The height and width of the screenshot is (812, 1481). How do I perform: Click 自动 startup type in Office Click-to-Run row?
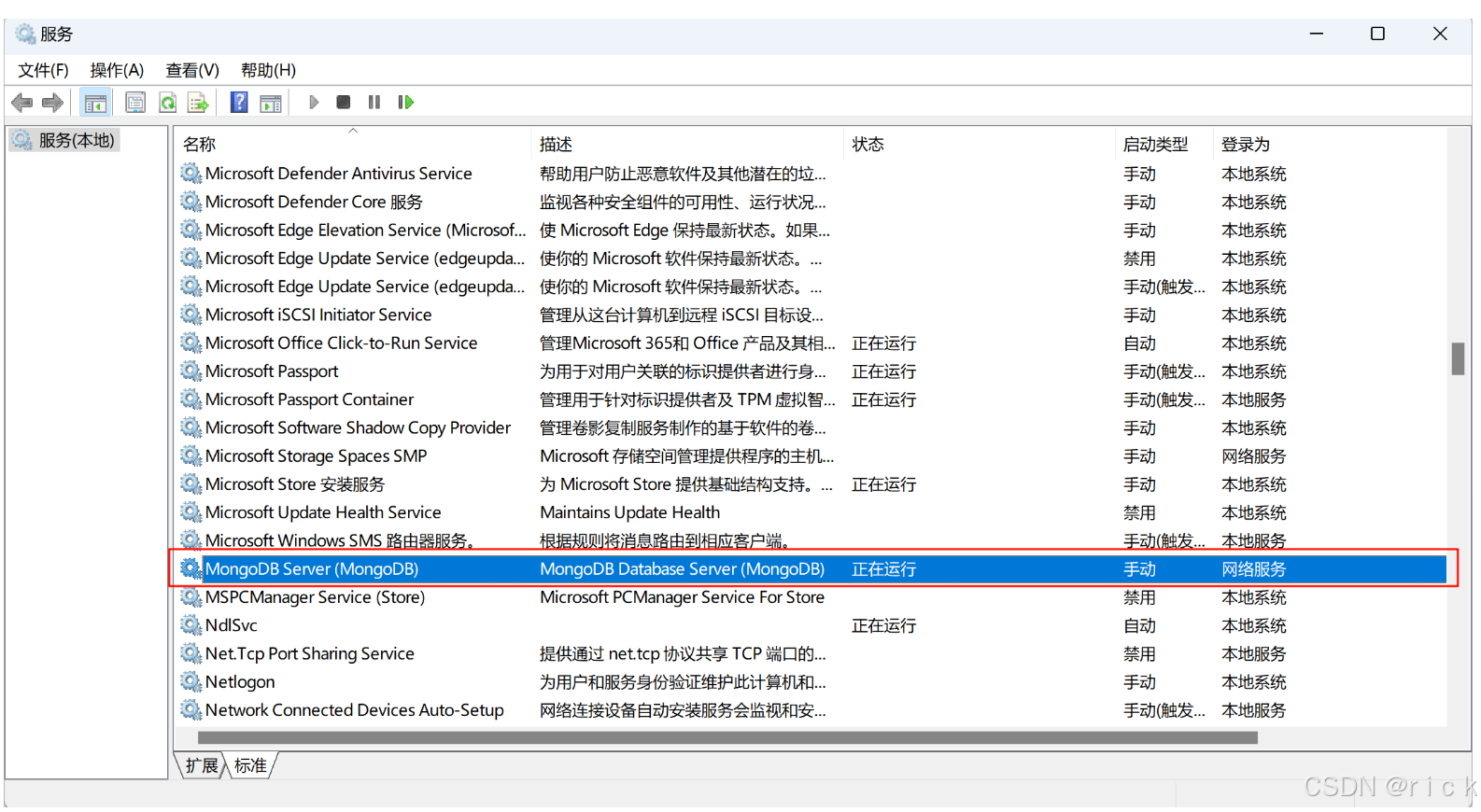click(x=1139, y=343)
